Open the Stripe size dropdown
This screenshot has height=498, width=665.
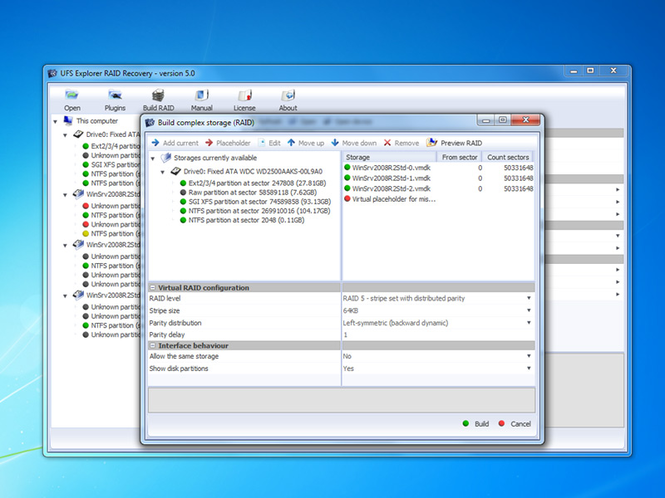(529, 311)
